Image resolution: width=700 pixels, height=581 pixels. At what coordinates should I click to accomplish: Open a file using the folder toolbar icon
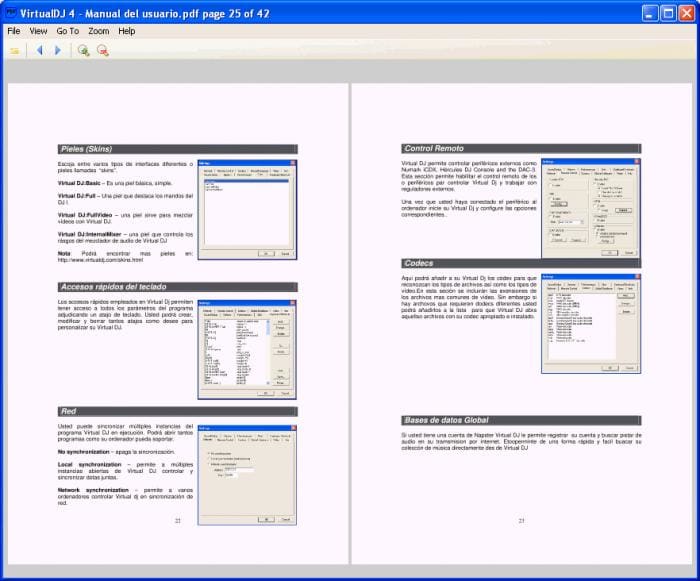15,51
